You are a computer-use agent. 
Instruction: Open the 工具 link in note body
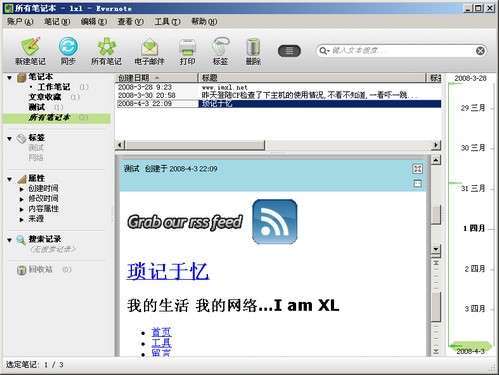[x=161, y=343]
